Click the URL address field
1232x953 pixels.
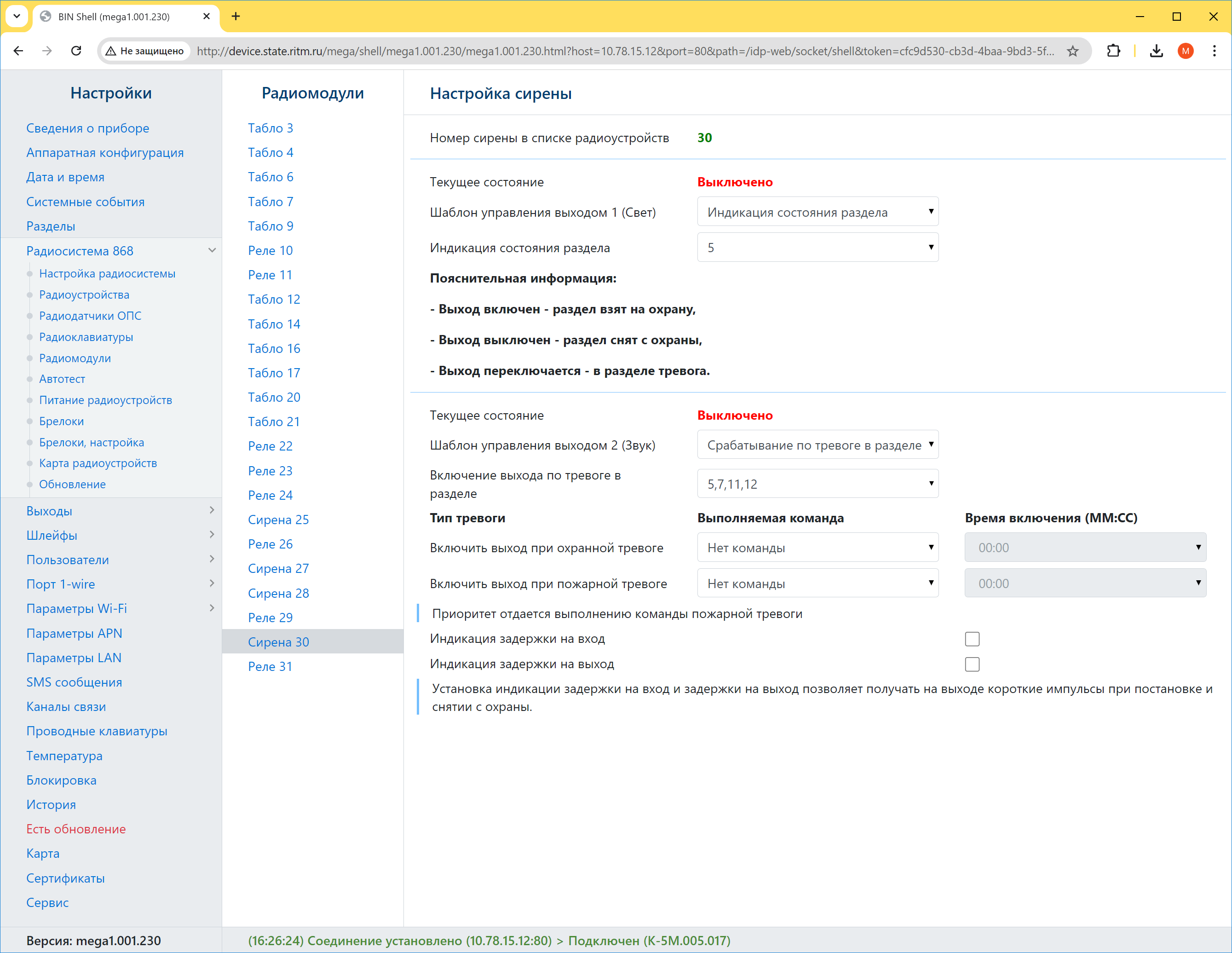(x=625, y=51)
